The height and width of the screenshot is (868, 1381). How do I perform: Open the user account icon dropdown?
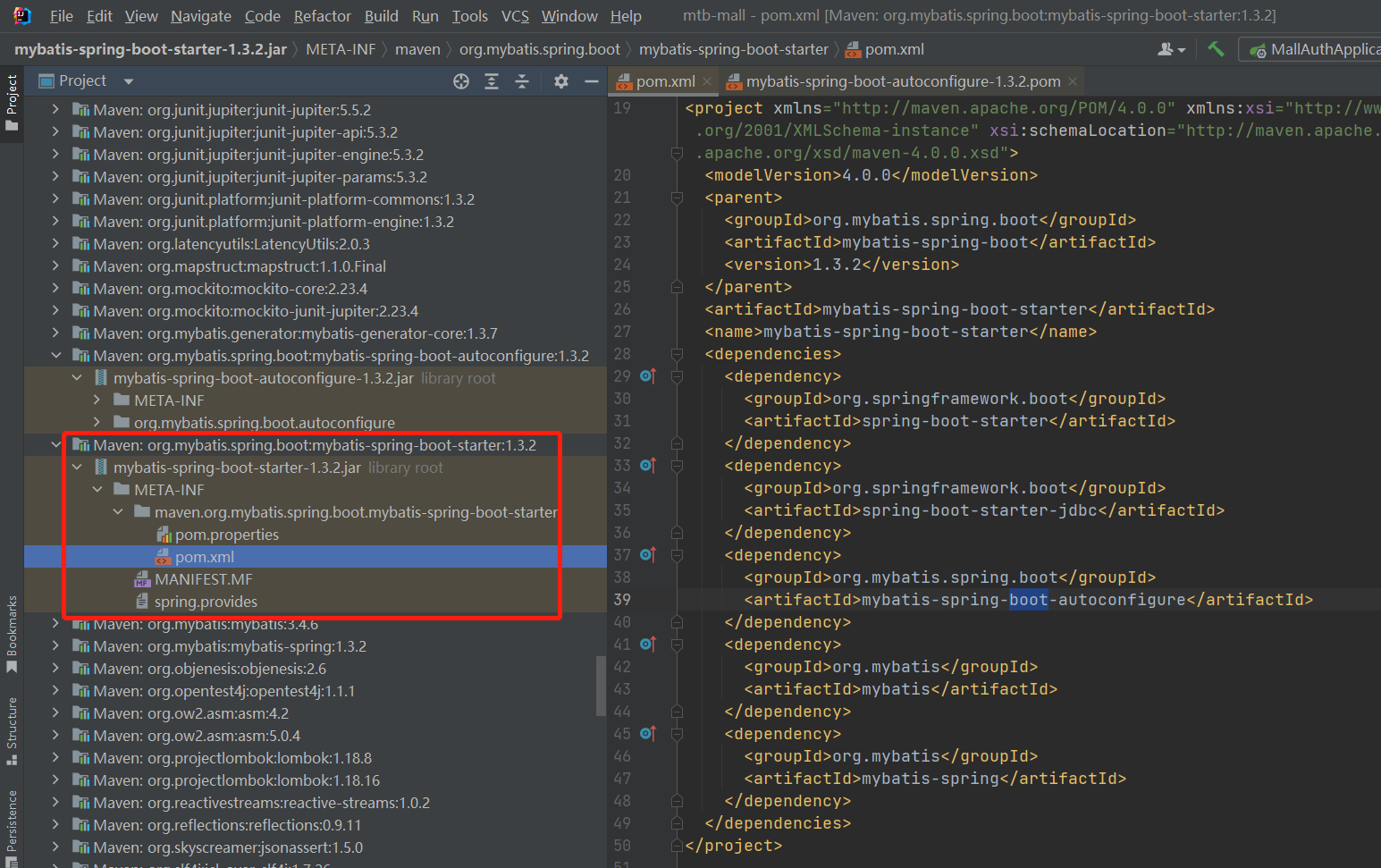(1171, 49)
